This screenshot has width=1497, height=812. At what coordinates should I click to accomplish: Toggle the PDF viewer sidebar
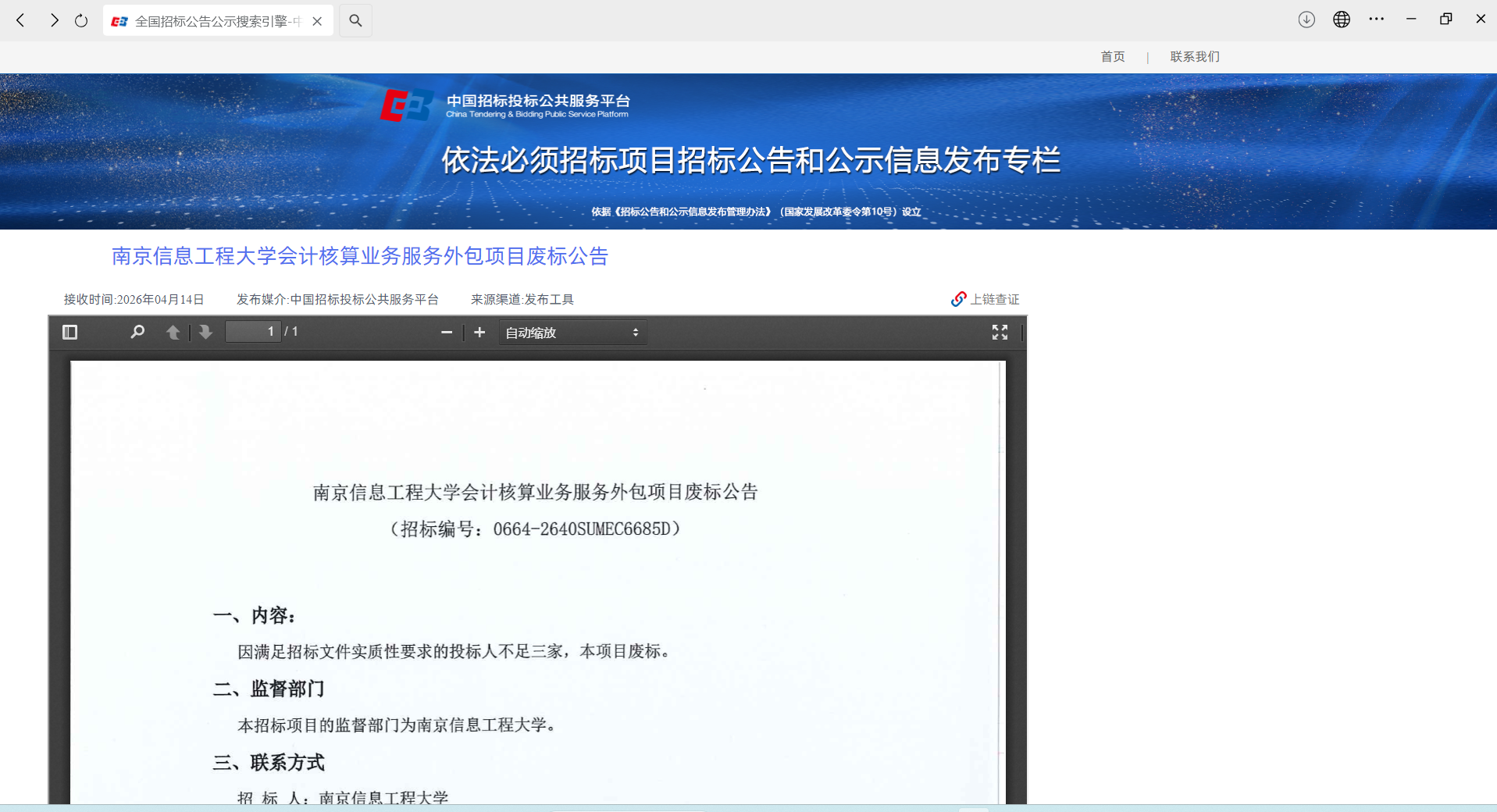coord(70,333)
